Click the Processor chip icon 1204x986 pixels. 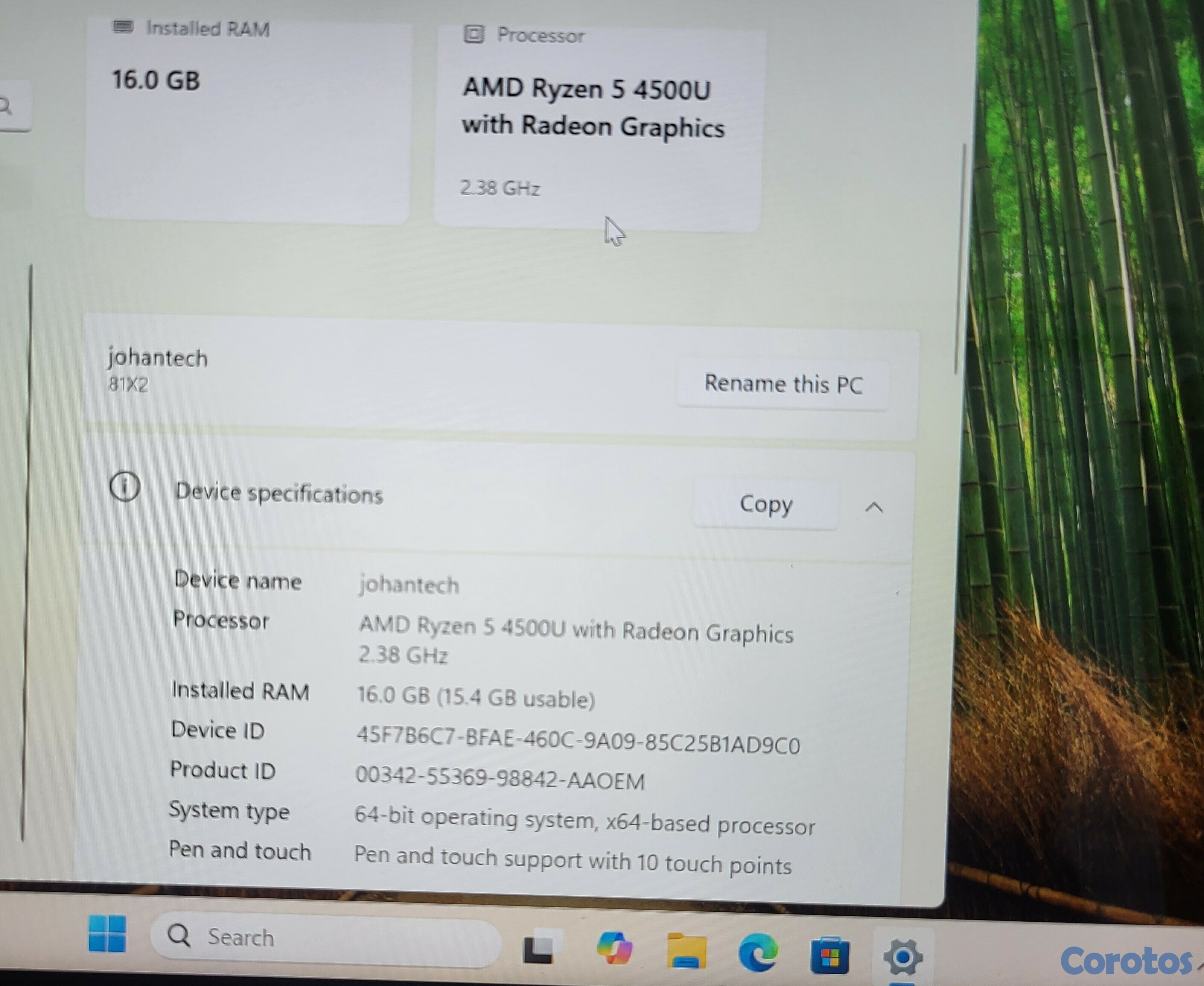(x=473, y=34)
